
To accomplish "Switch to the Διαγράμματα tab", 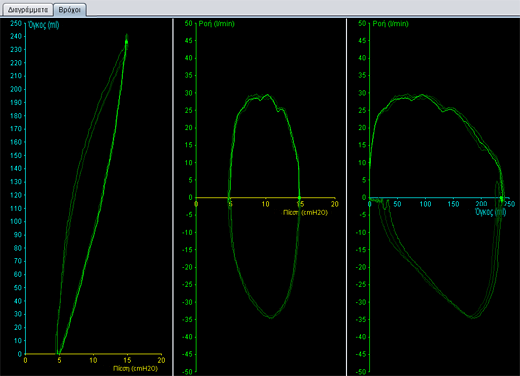I will 28,10.
